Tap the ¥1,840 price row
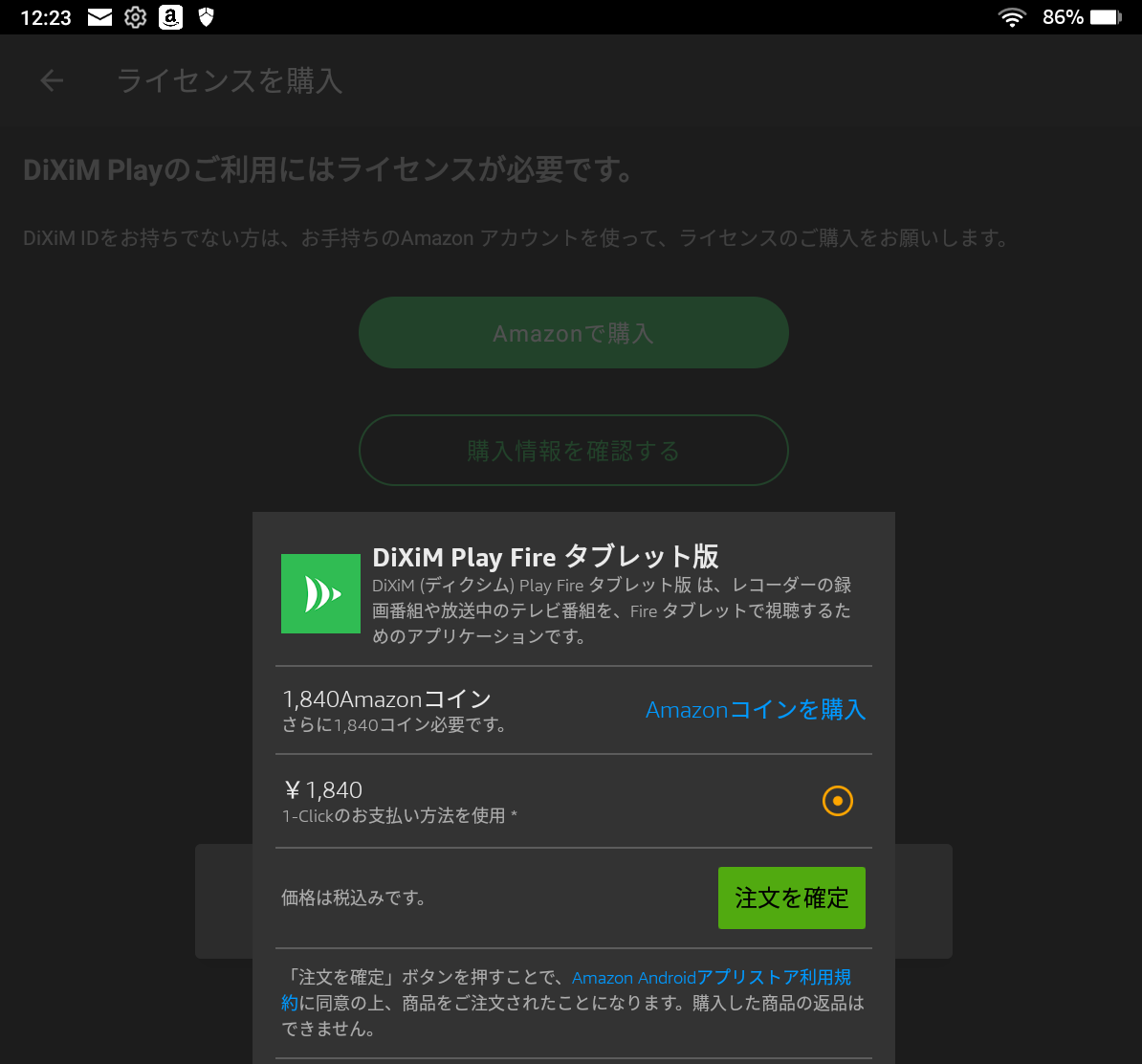Screen dimensions: 1142x1064 tap(322, 789)
